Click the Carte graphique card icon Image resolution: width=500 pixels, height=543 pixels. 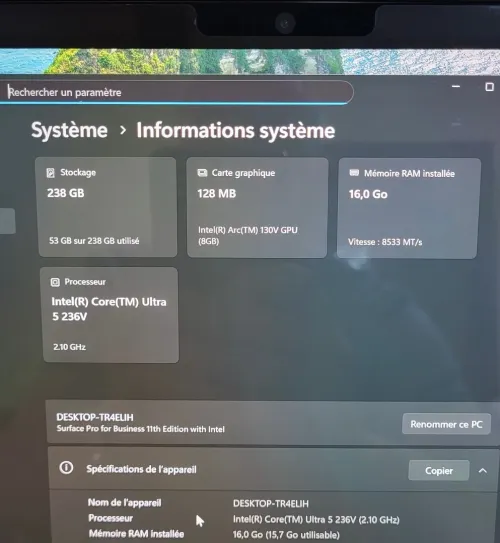coord(202,173)
